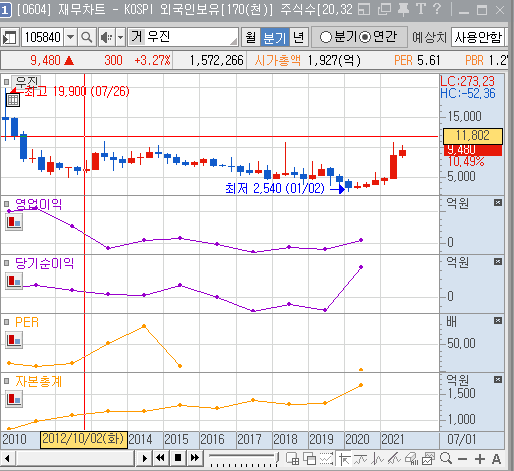The width and height of the screenshot is (514, 471).
Task: Select the 연간 radio button
Action: click(x=365, y=37)
